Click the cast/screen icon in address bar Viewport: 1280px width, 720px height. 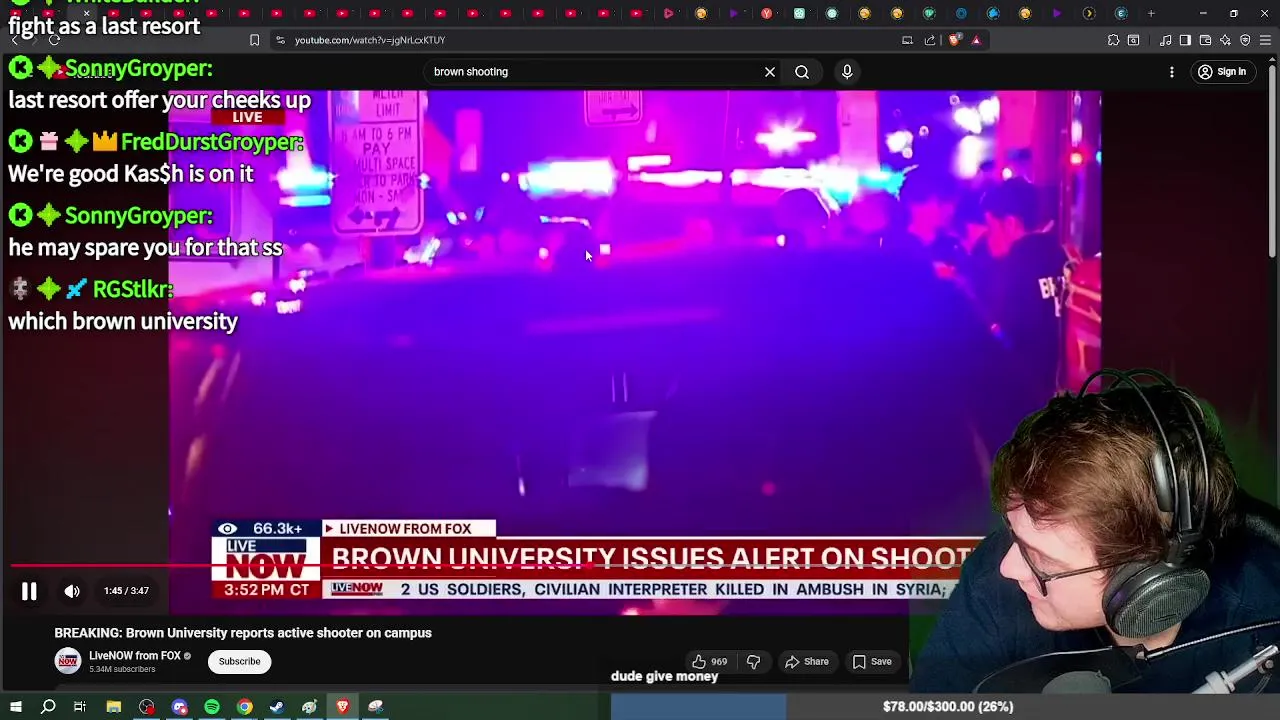pyautogui.click(x=907, y=40)
